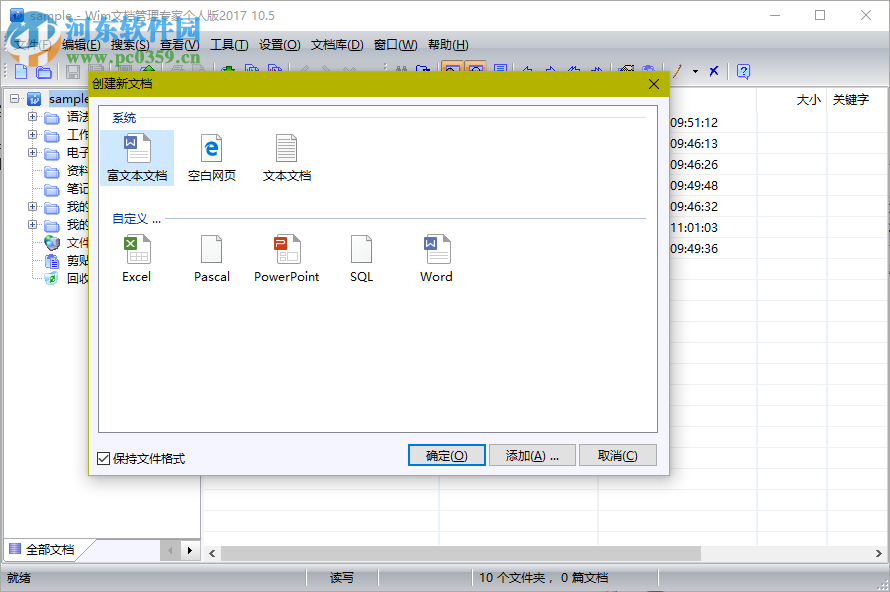890x592 pixels.
Task: Expand the 语法 folder node
Action: pyautogui.click(x=32, y=117)
